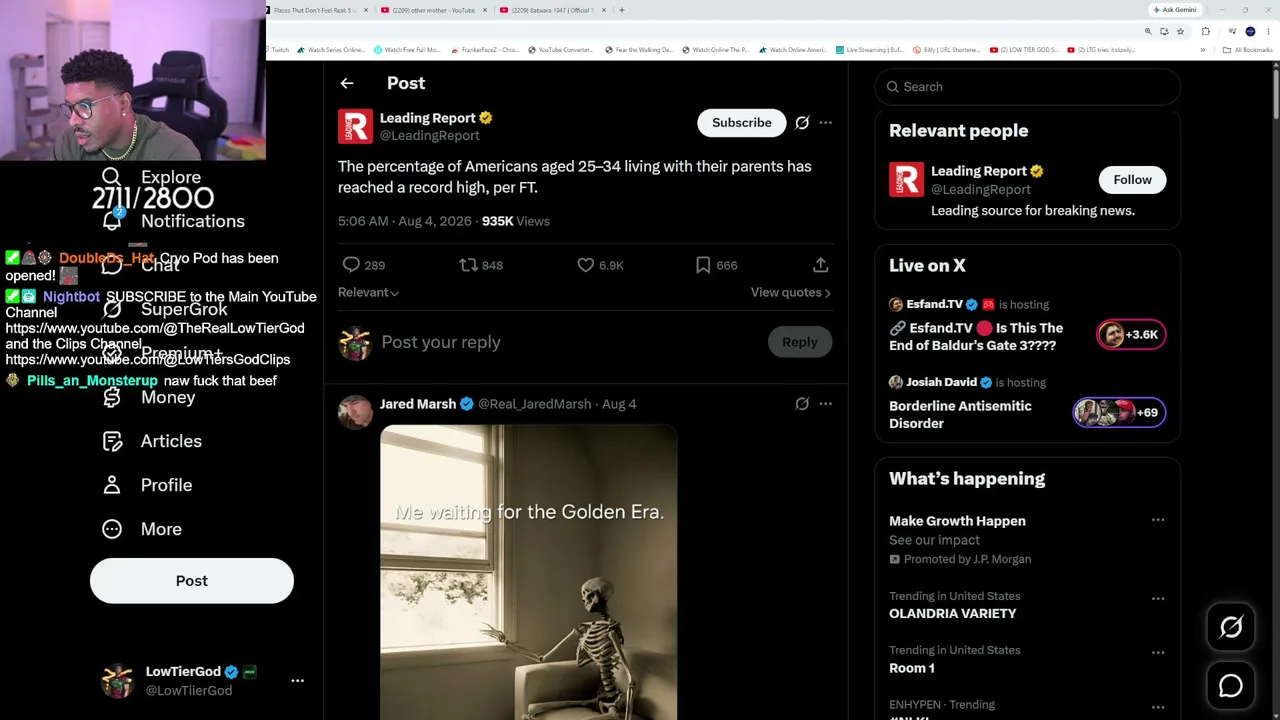The height and width of the screenshot is (720, 1280).
Task: Open Room 1 trending topic
Action: [912, 668]
